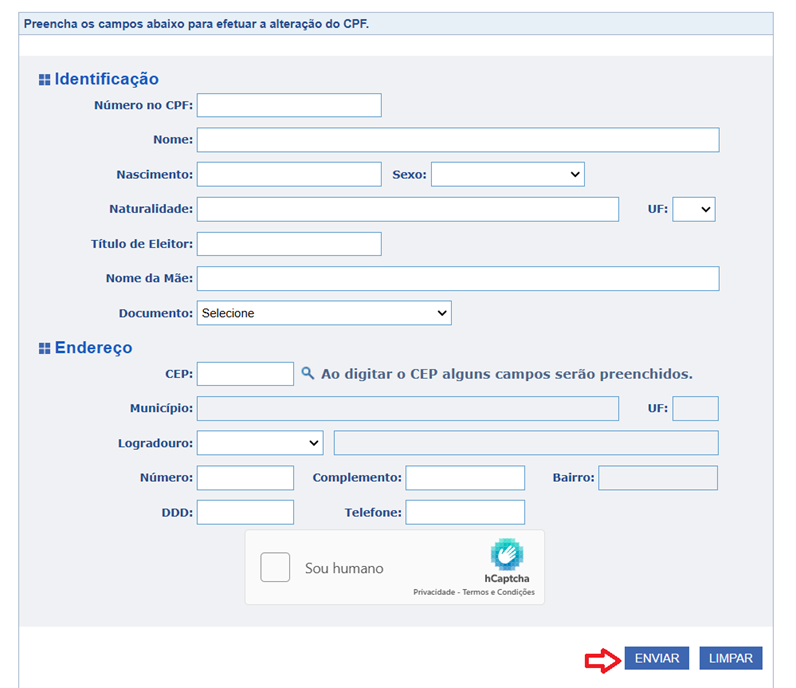796x688 pixels.
Task: Focus the Título de Eleitor field
Action: (289, 244)
